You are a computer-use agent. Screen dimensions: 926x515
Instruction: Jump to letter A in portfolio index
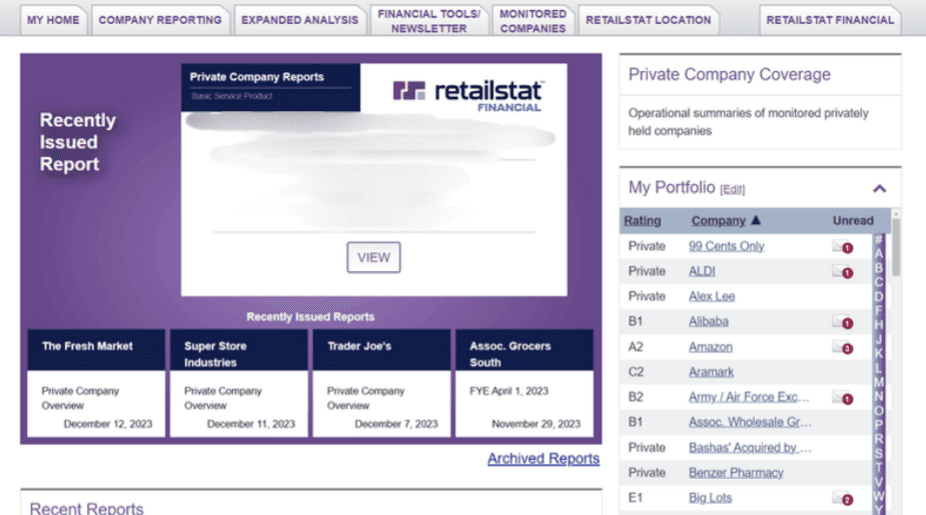click(x=878, y=253)
